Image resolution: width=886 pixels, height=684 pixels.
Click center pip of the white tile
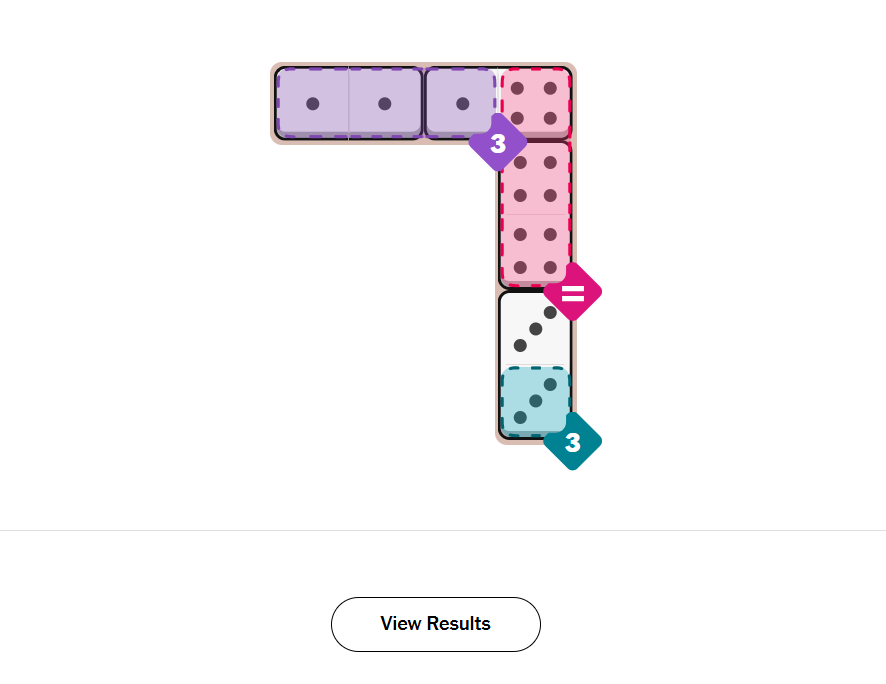(x=535, y=328)
